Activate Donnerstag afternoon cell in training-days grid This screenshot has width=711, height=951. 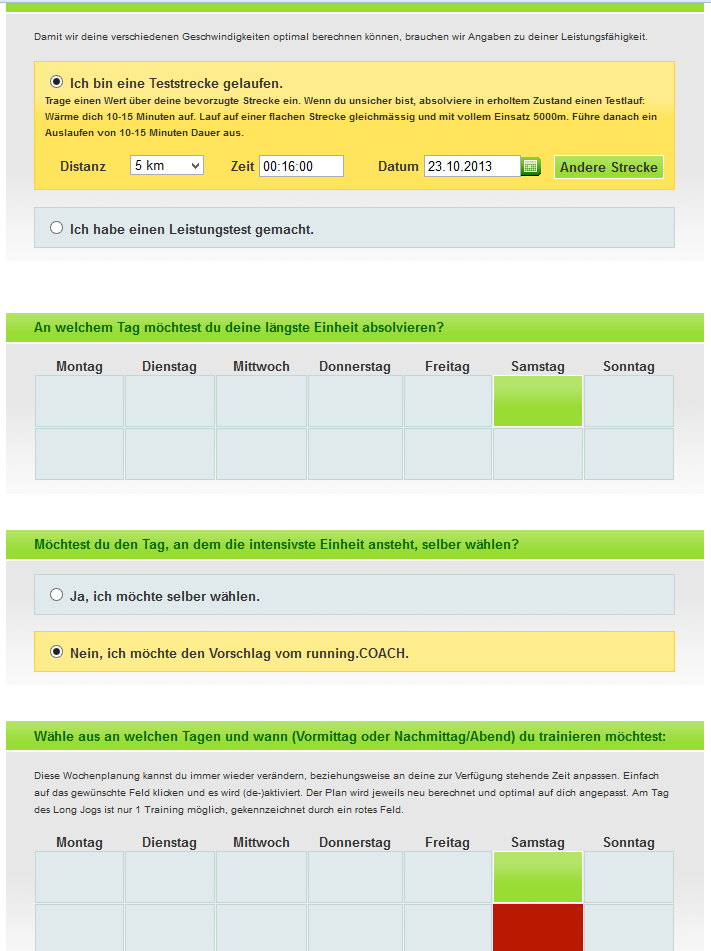coord(356,928)
